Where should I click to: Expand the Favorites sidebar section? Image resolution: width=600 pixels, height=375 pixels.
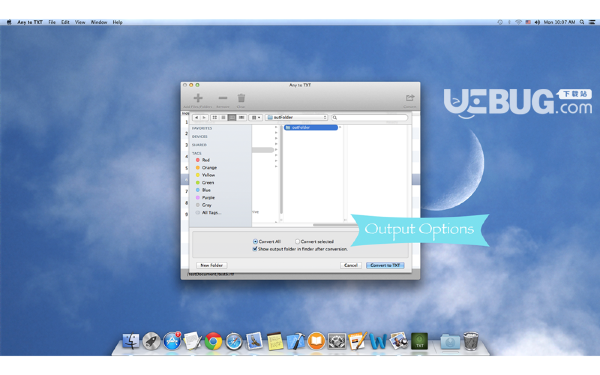tap(202, 128)
